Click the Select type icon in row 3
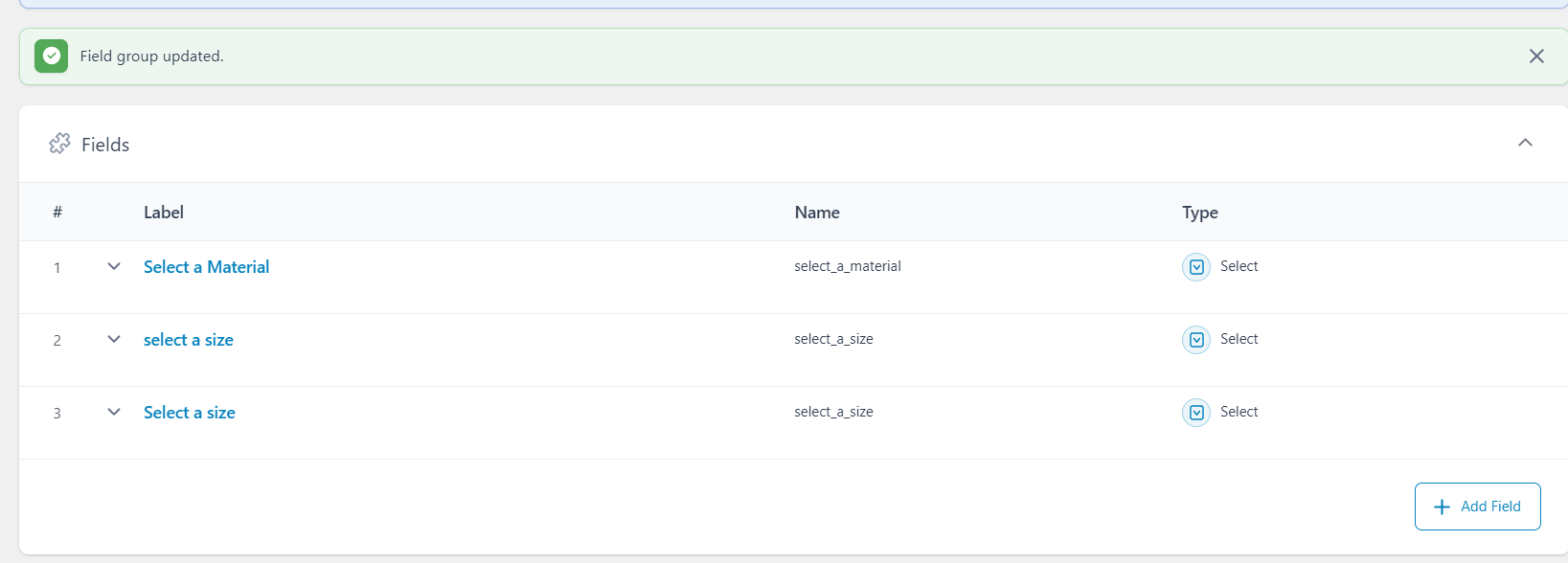The height and width of the screenshot is (563, 1568). coord(1196,413)
